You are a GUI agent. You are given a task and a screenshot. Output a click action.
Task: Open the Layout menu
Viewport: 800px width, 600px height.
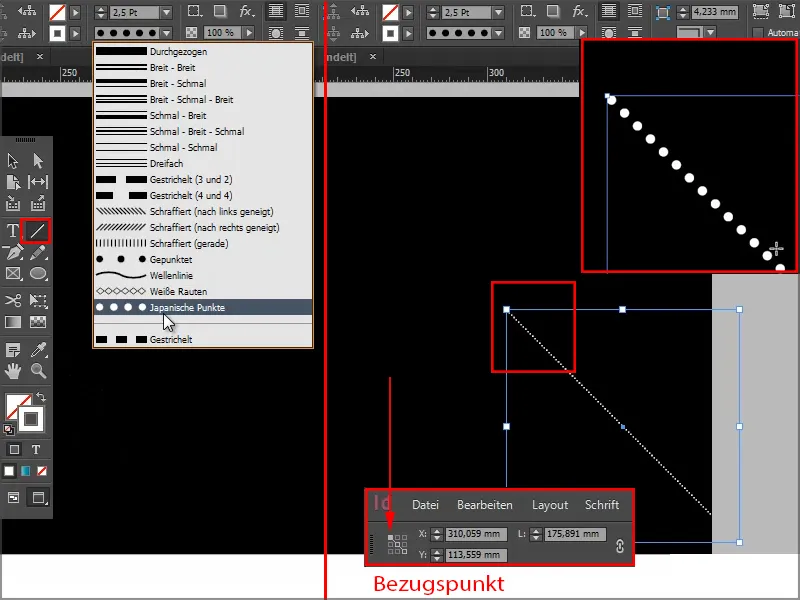[x=549, y=505]
